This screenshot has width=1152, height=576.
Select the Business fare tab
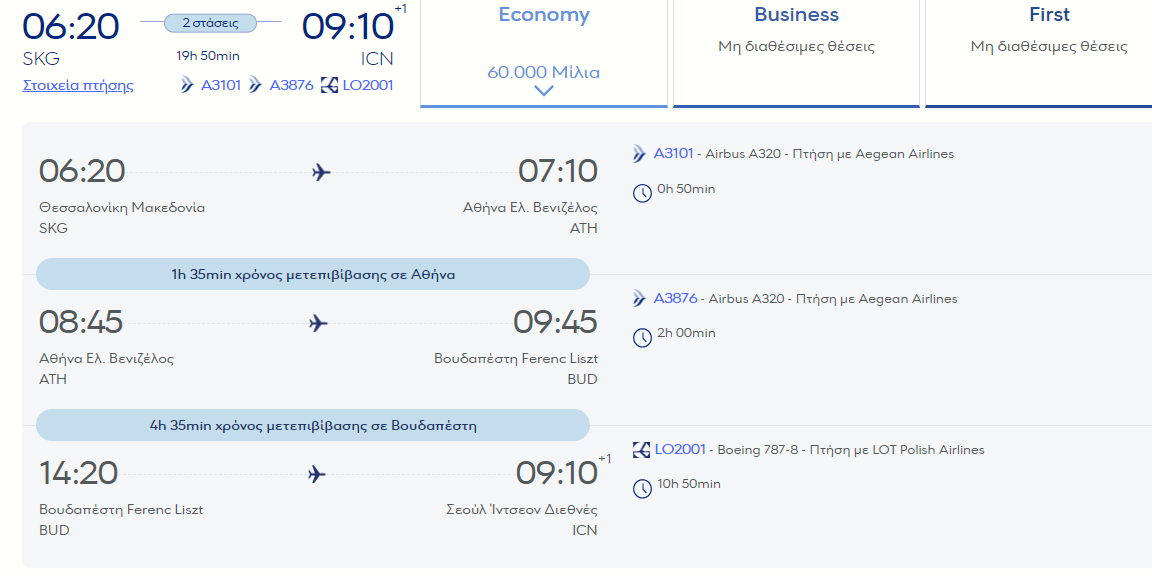tap(796, 52)
